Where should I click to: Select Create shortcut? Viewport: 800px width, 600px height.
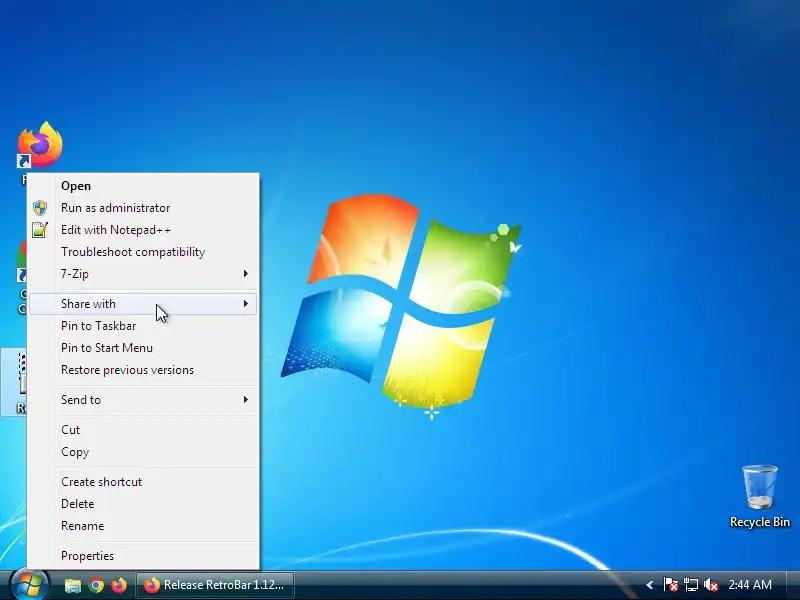(x=143, y=482)
